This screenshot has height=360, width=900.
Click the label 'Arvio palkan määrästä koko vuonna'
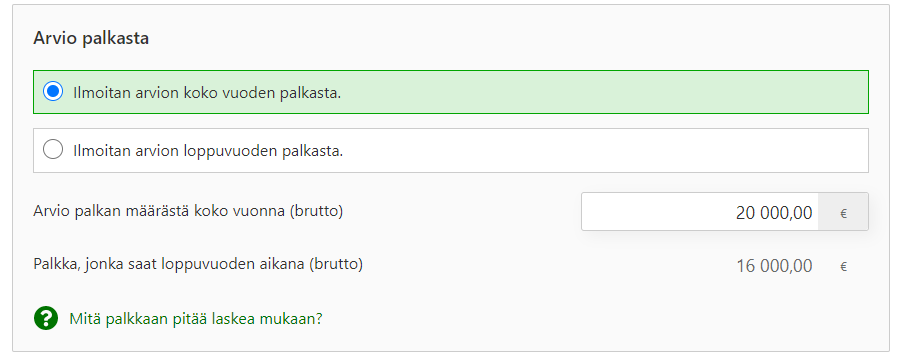(x=160, y=211)
